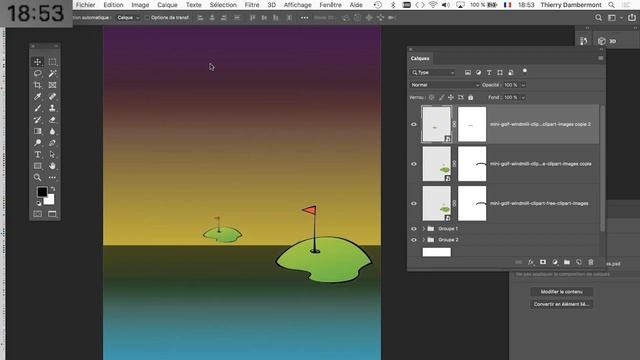
Task: Select the Hand tool
Action: point(52,166)
